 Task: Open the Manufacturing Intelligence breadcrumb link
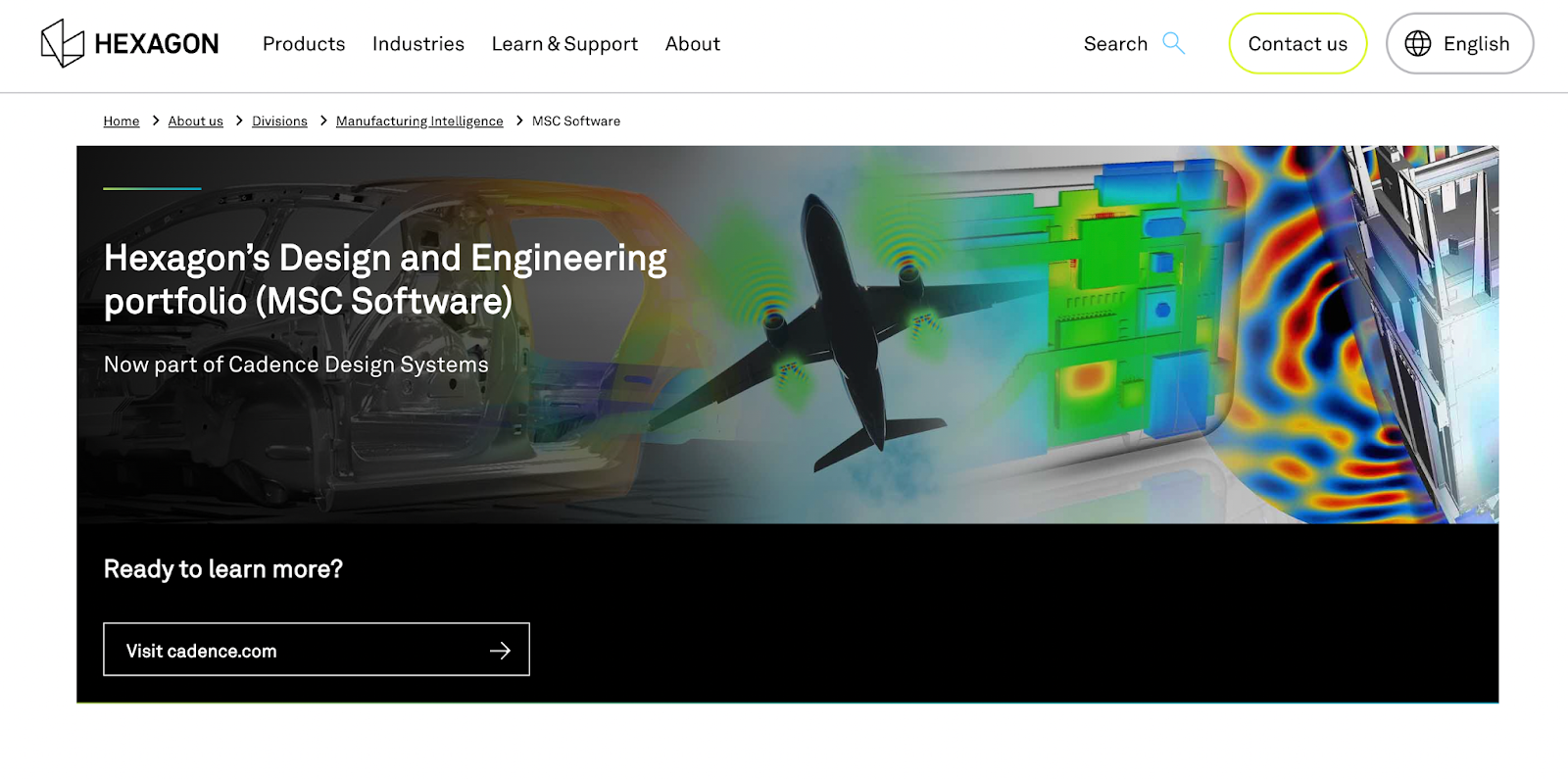(x=419, y=122)
